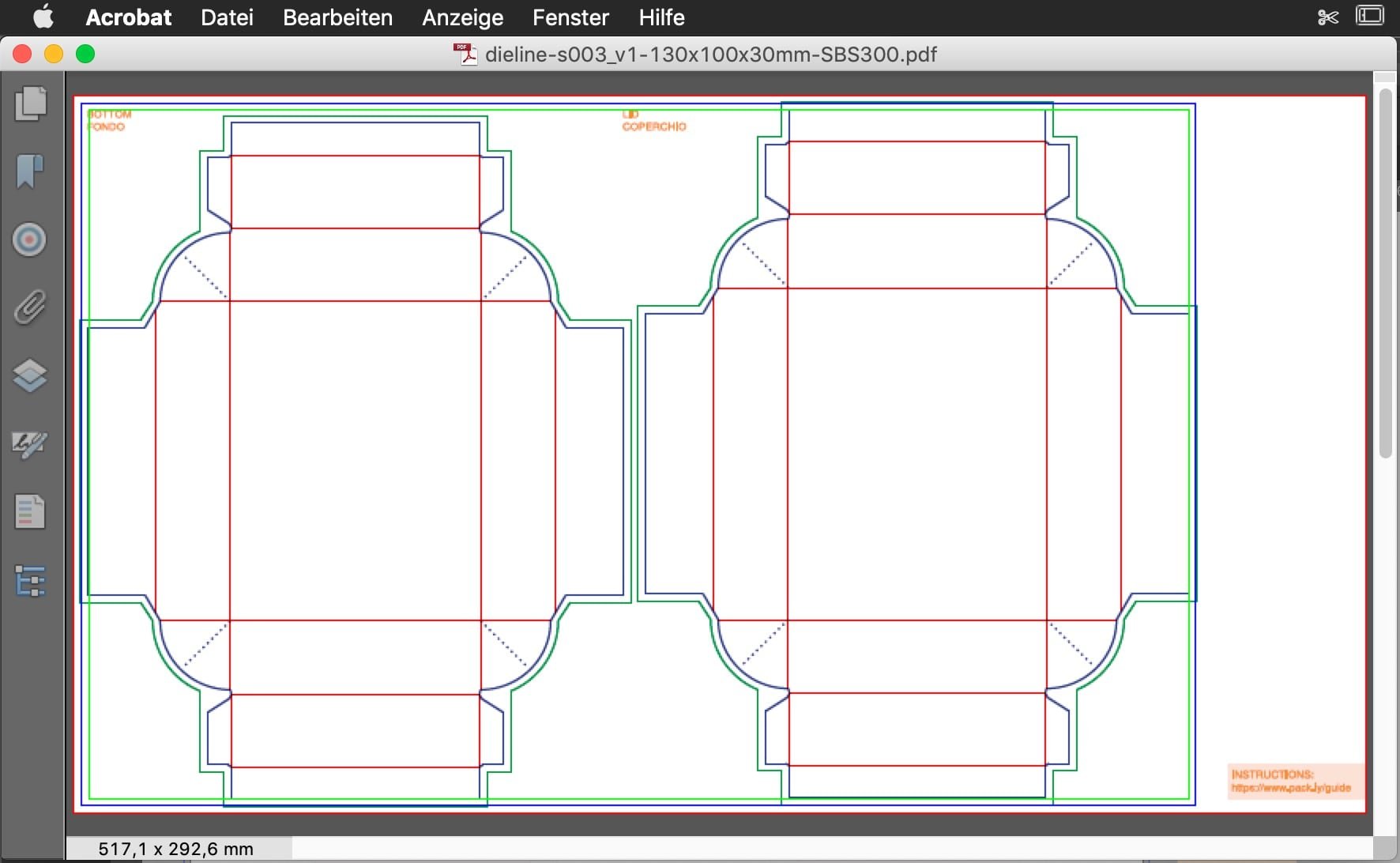Click the PDF file icon in title bar

[x=466, y=55]
